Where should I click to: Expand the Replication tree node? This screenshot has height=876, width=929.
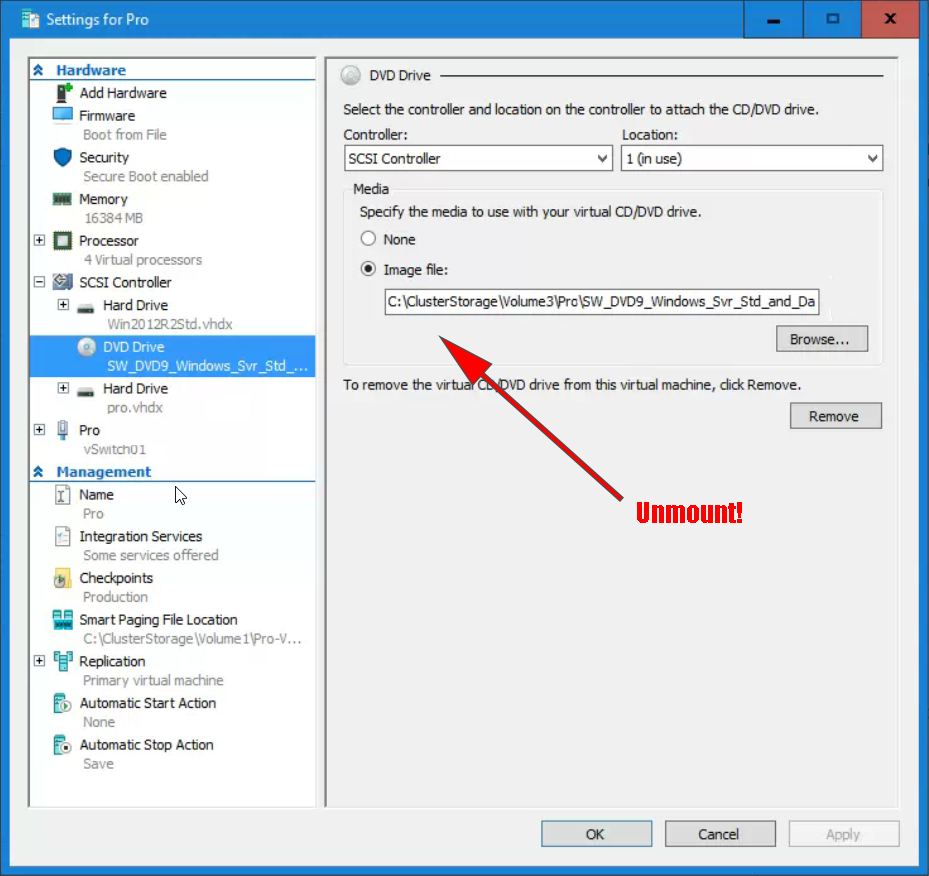pos(39,660)
